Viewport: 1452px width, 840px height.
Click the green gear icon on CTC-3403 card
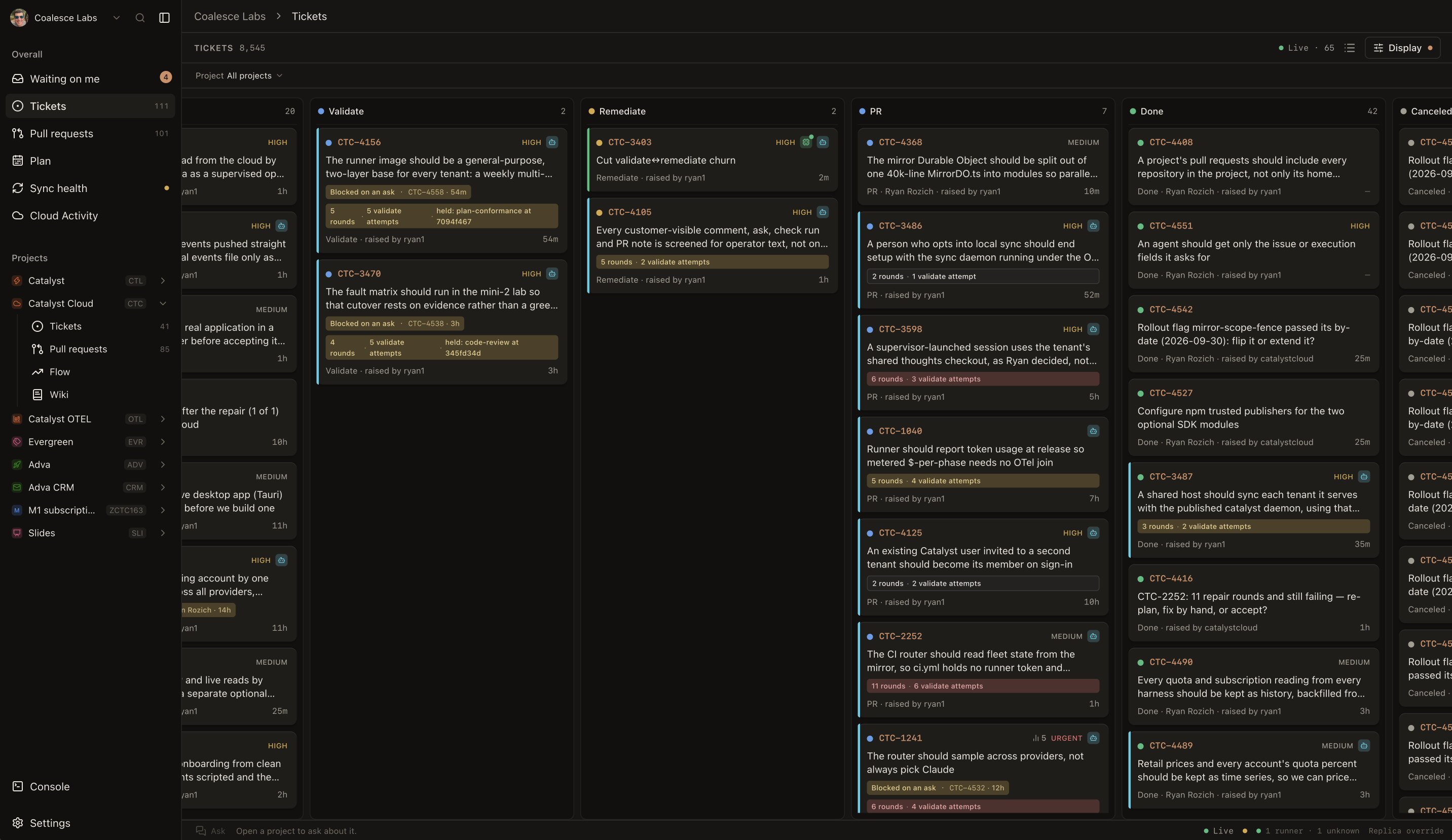(806, 142)
